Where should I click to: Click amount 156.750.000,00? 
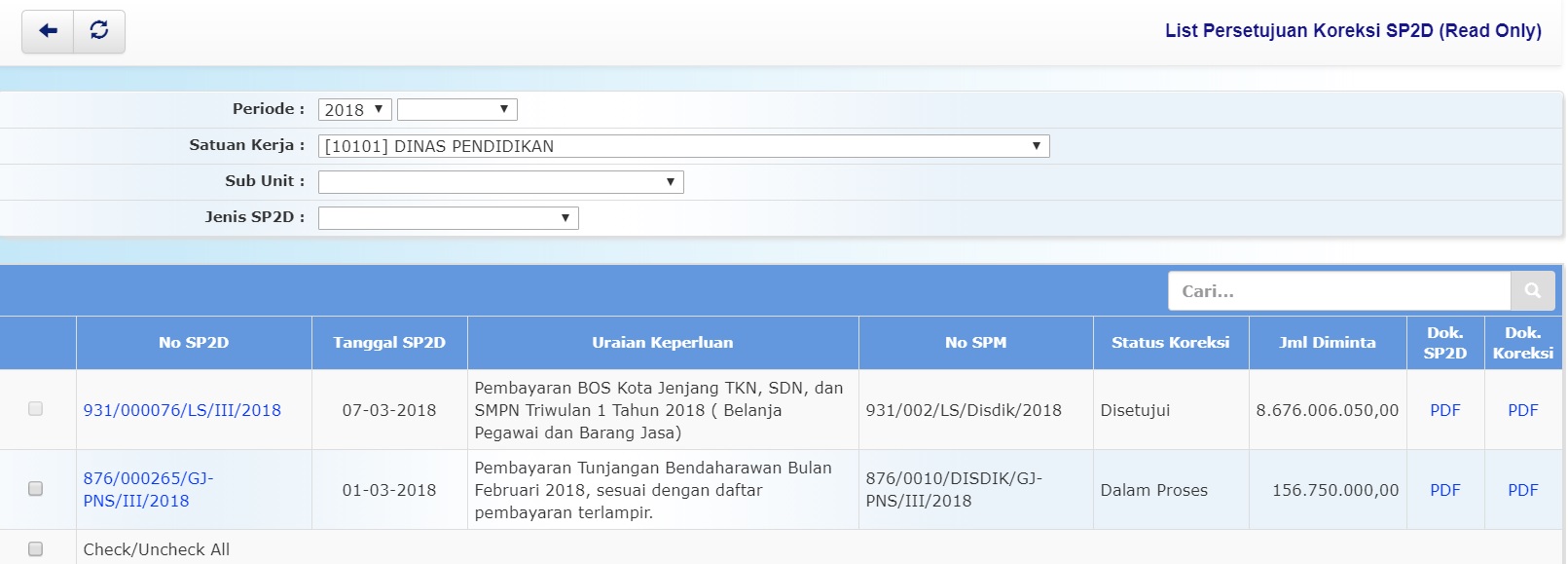pos(1335,490)
